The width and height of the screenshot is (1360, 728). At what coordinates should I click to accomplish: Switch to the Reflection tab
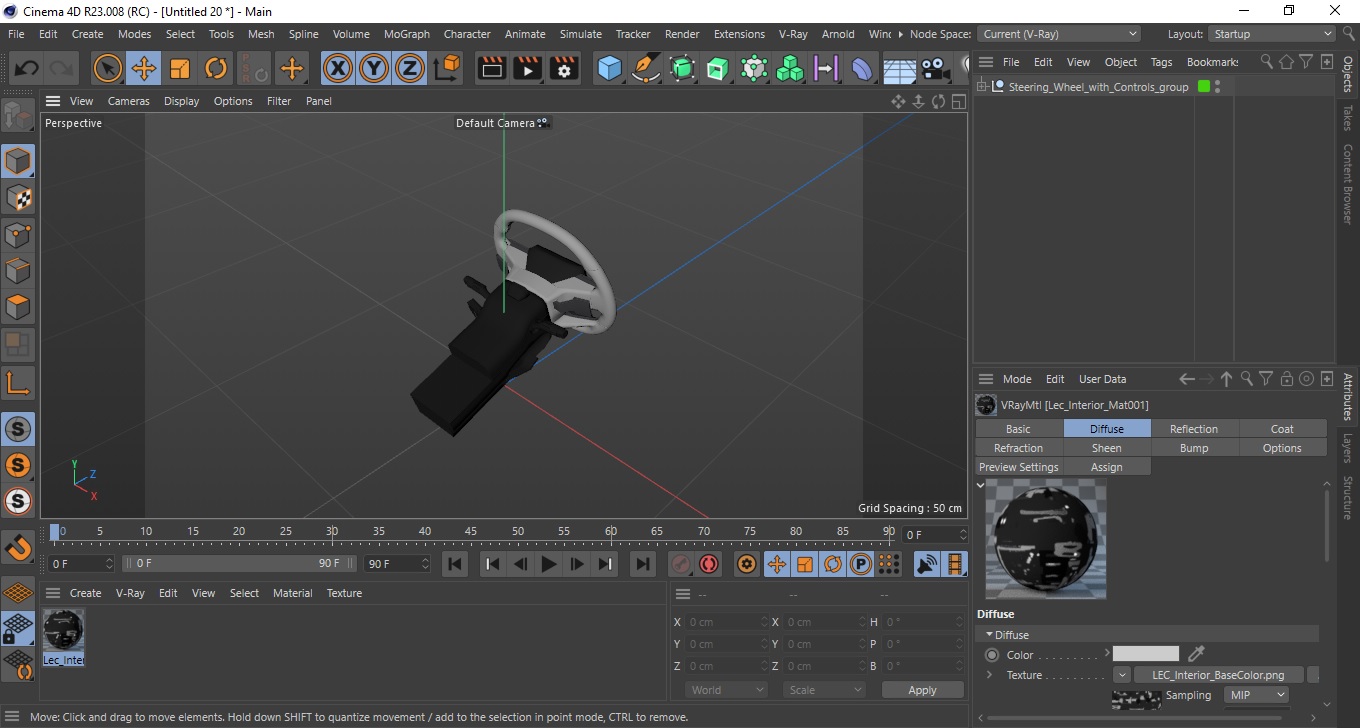[1194, 429]
